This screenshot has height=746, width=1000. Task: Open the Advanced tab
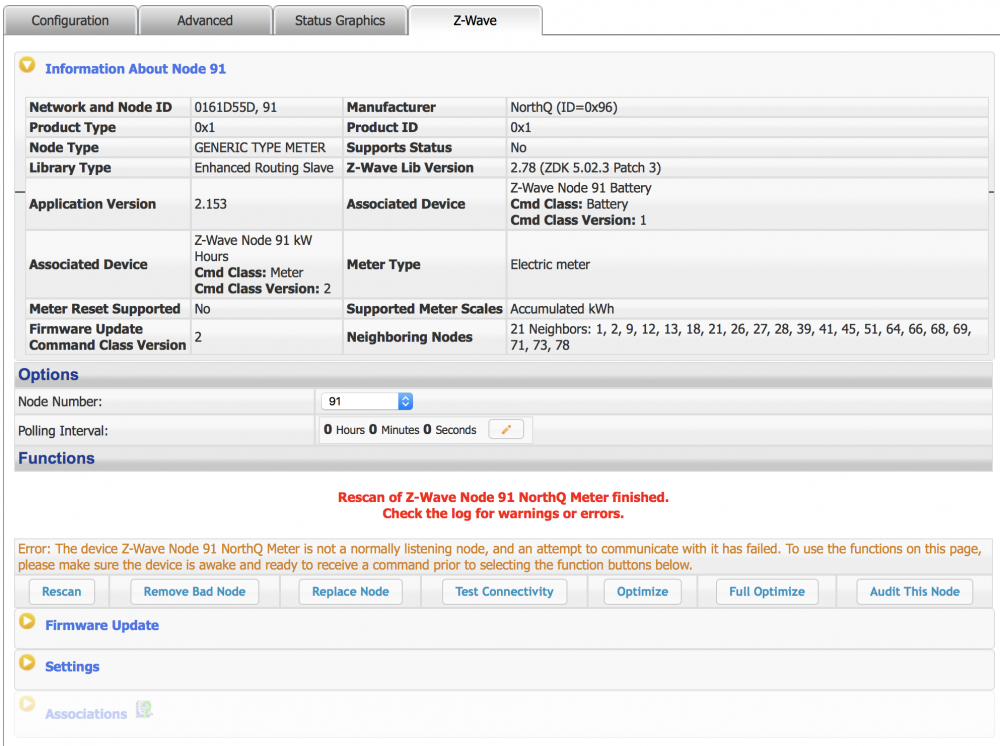205,21
